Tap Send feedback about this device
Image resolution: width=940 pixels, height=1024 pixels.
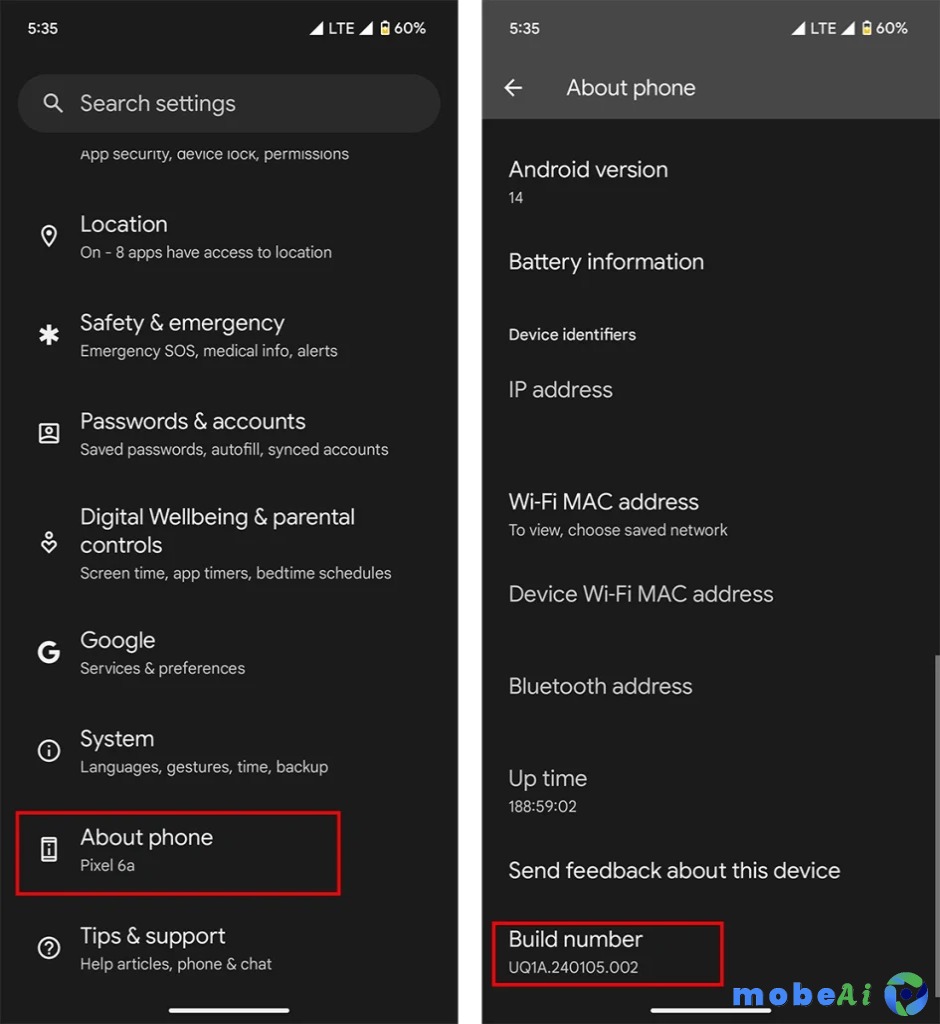point(674,871)
